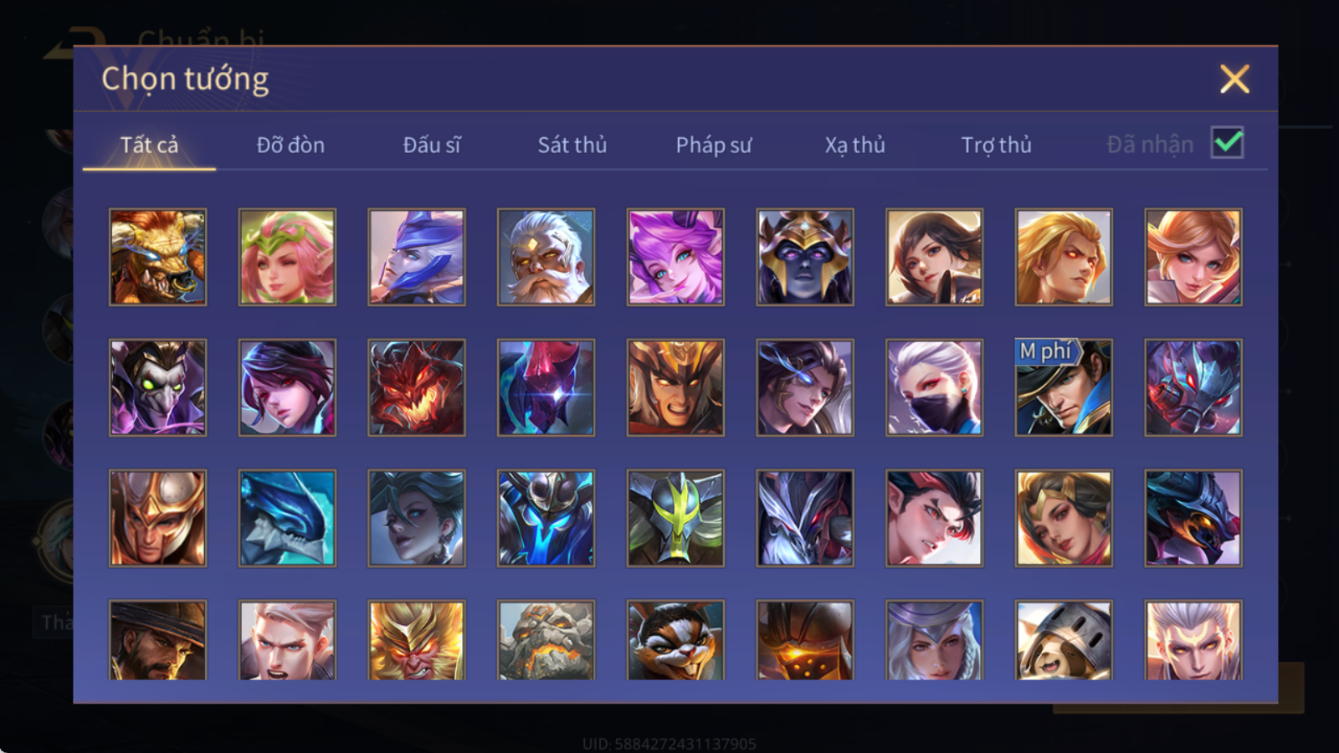
Task: Select the golden monkey king hero
Action: [x=416, y=640]
